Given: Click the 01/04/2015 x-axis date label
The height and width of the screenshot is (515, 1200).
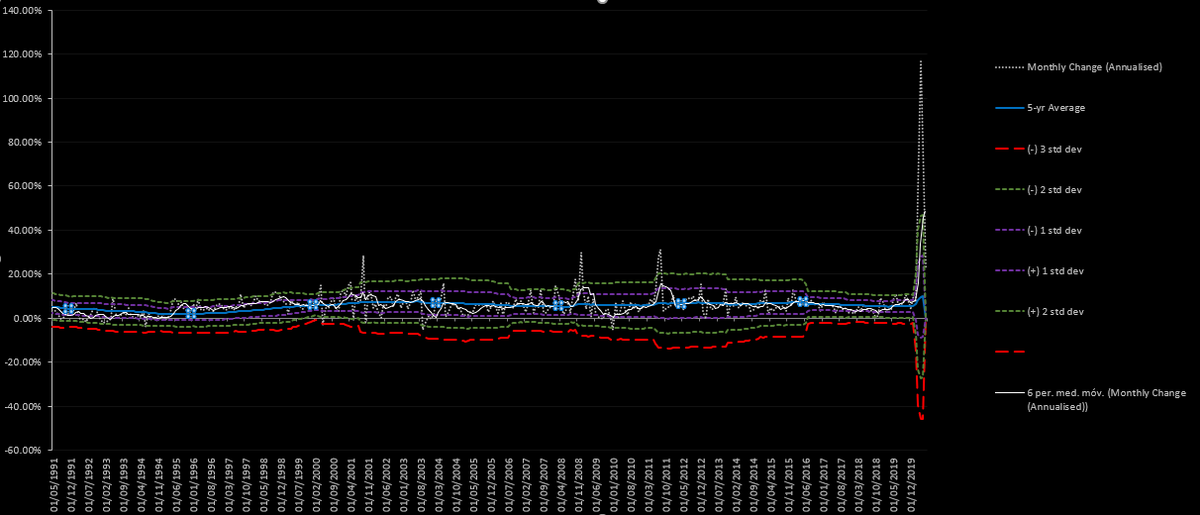Looking at the screenshot, I should [x=772, y=484].
